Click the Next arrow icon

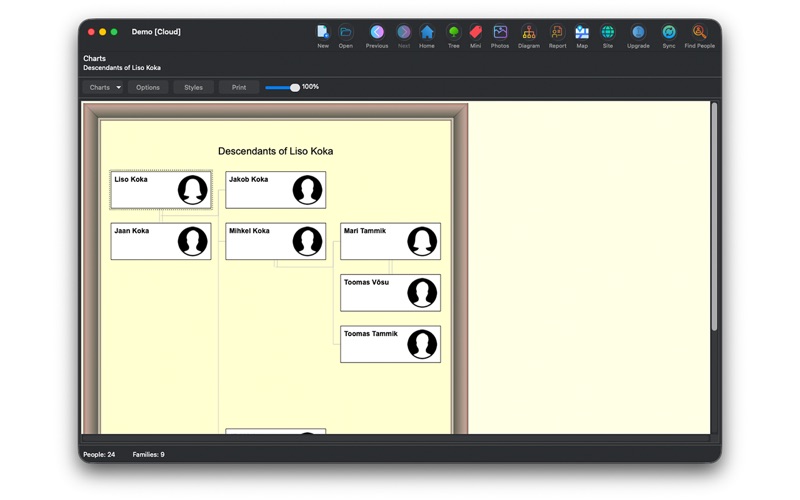404,32
